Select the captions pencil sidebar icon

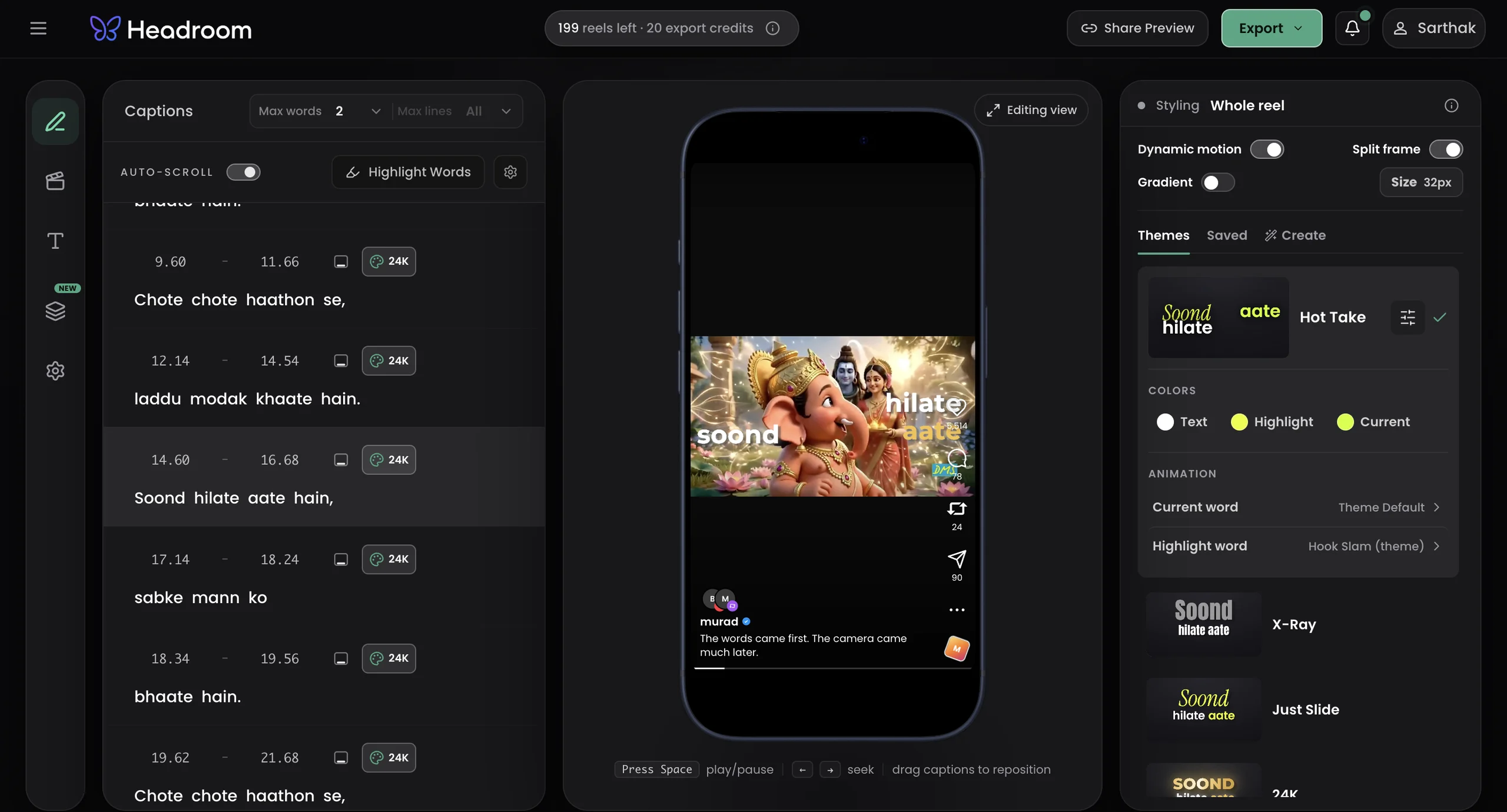pyautogui.click(x=55, y=122)
